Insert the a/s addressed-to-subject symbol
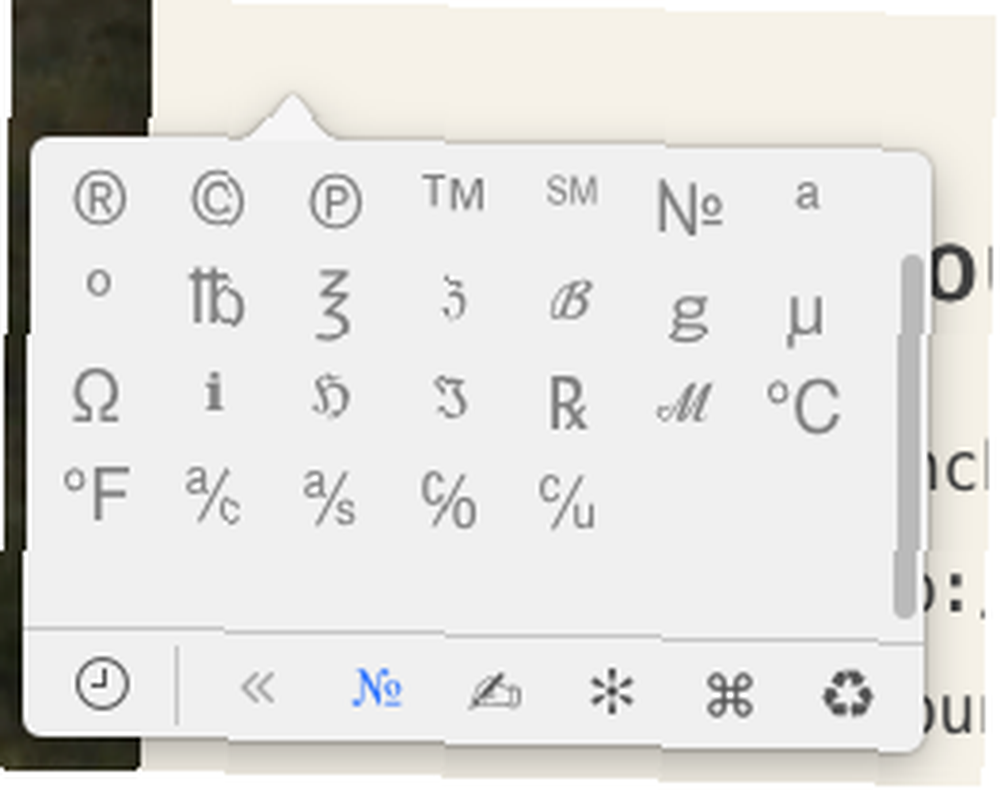 click(330, 497)
